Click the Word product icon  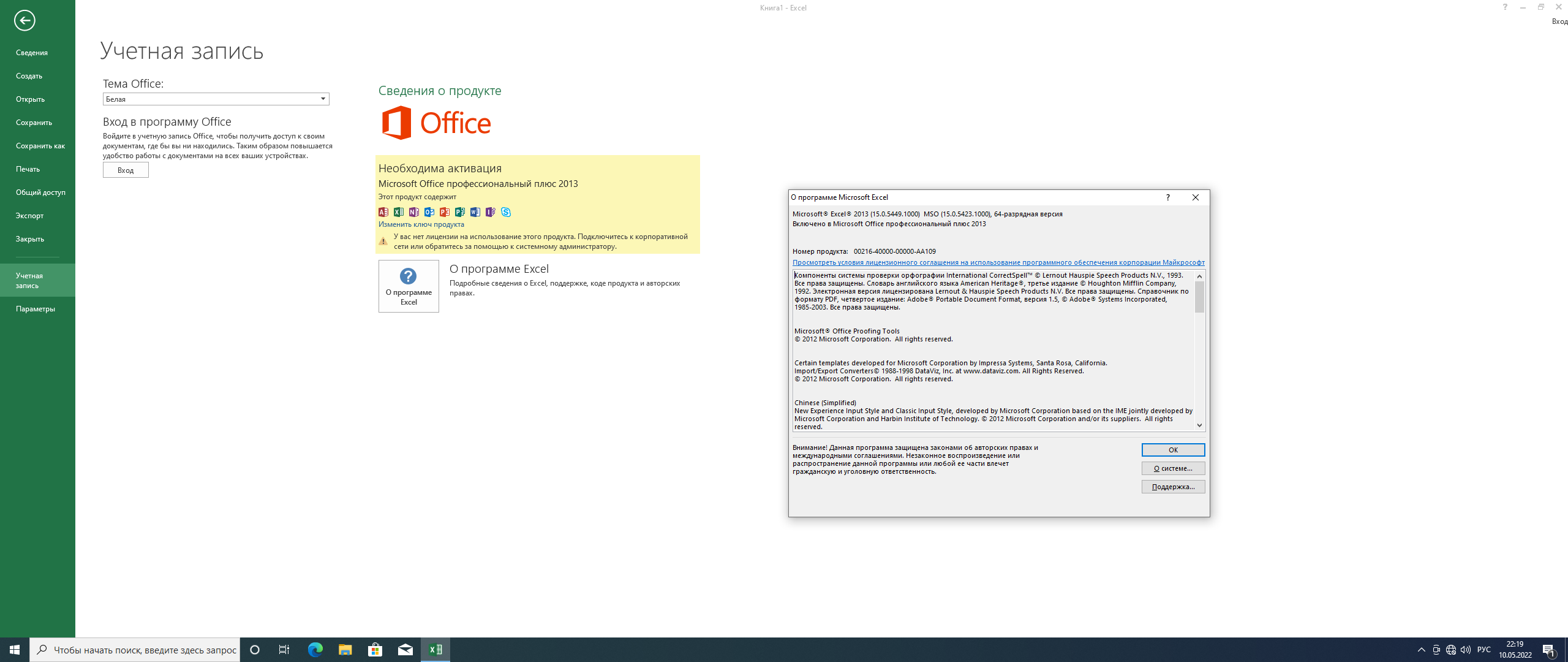coord(475,212)
